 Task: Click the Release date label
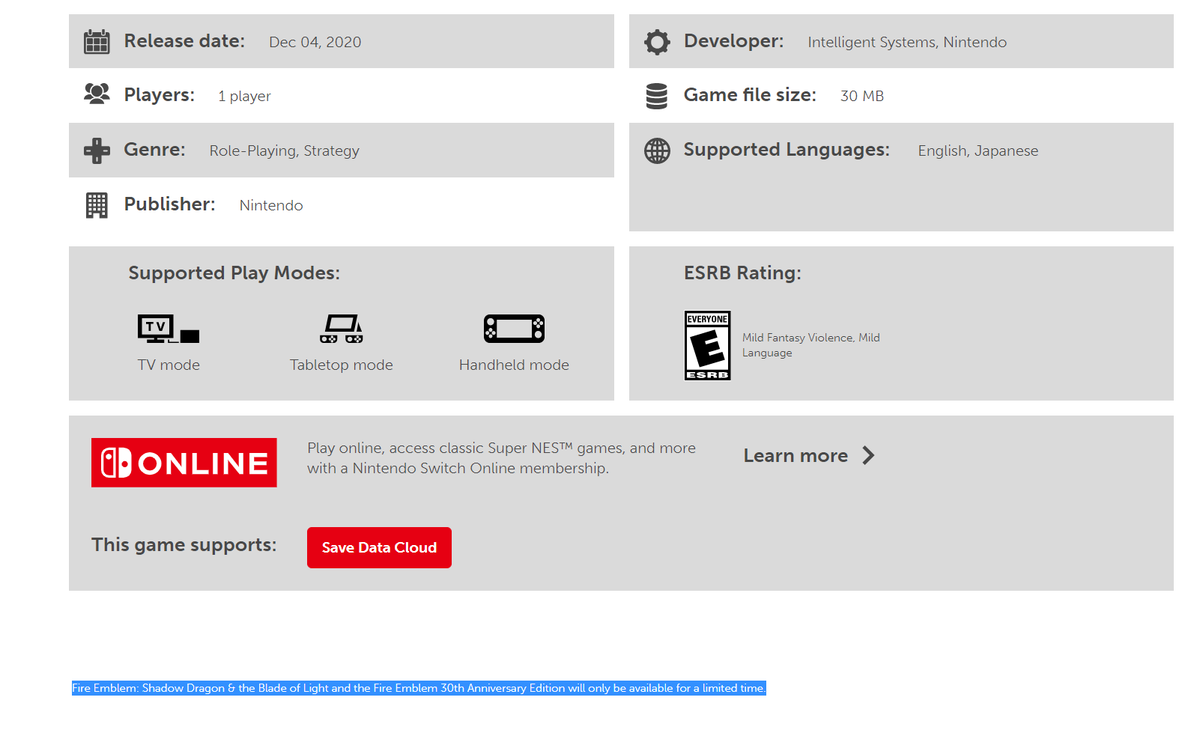click(x=184, y=41)
